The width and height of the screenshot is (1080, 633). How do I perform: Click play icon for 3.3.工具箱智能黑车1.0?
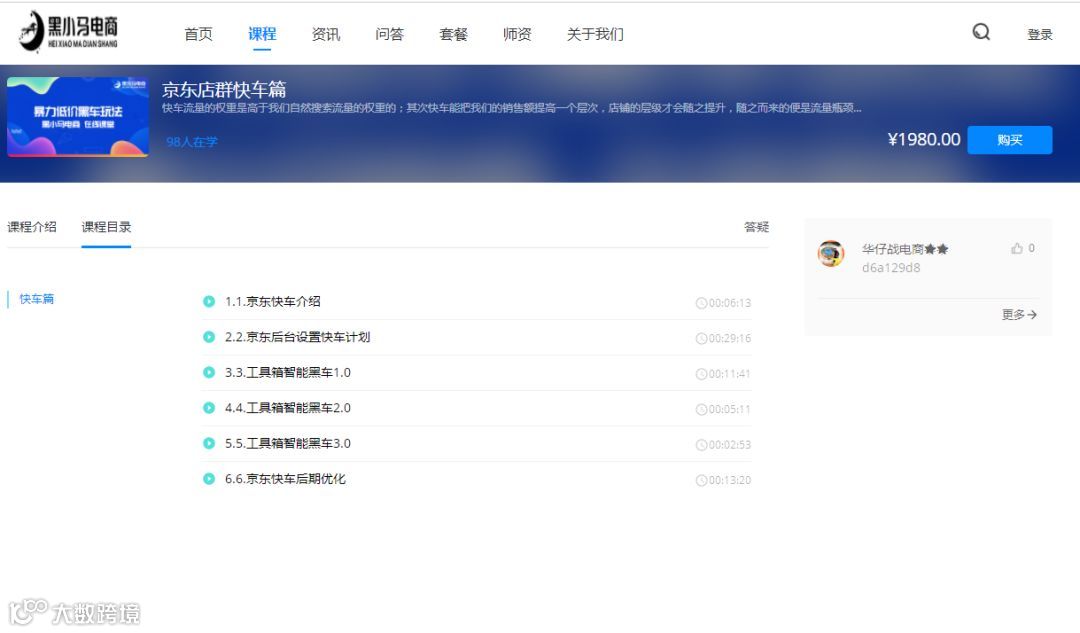click(209, 372)
